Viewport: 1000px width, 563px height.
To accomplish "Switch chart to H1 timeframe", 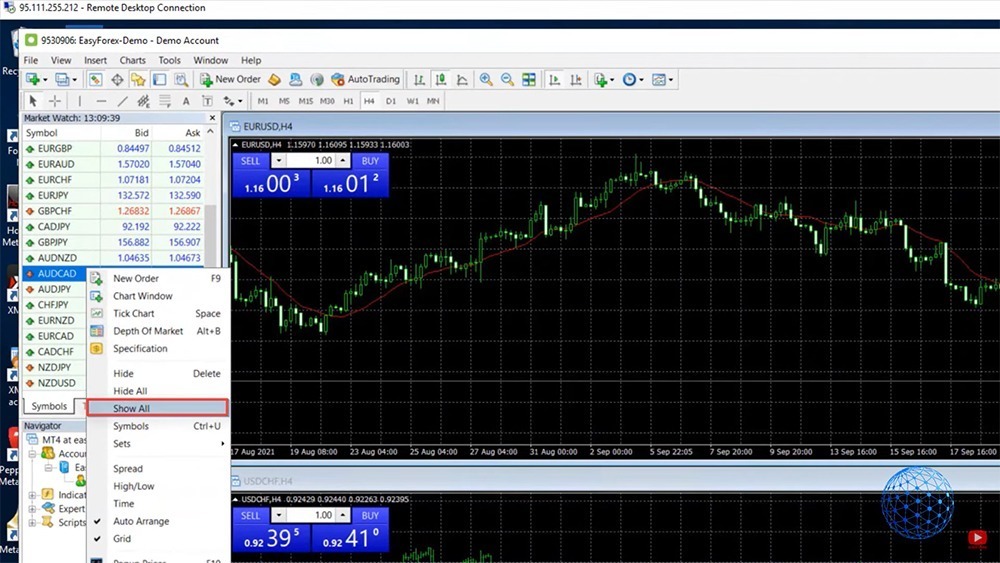I will [x=348, y=101].
